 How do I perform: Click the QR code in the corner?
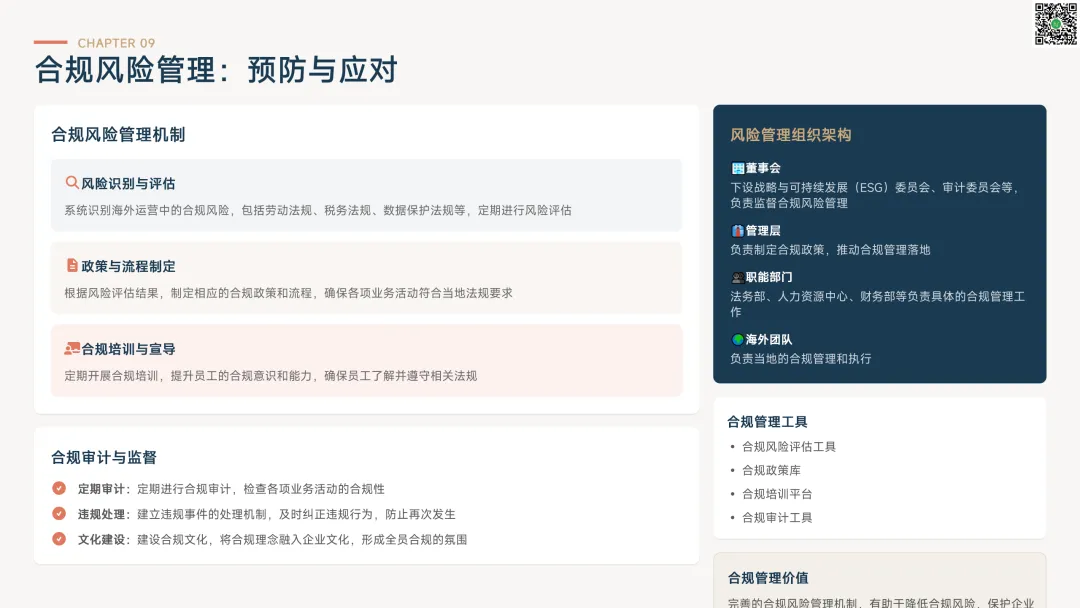tap(1055, 24)
